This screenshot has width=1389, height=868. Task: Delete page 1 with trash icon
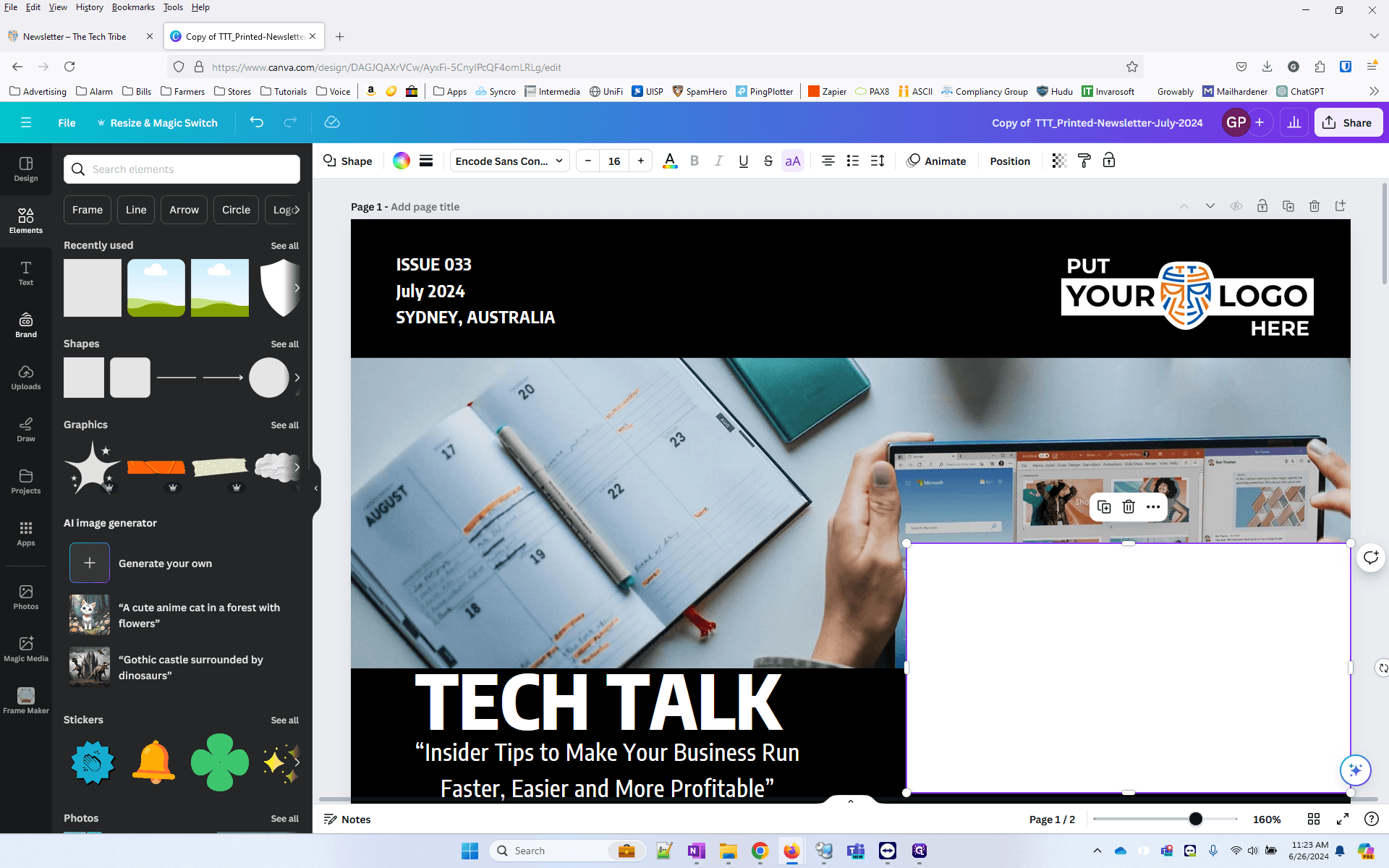1314,206
